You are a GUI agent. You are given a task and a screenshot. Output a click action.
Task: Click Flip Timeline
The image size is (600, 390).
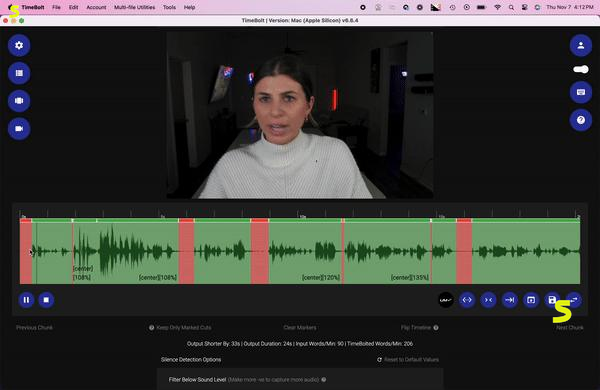(416, 328)
